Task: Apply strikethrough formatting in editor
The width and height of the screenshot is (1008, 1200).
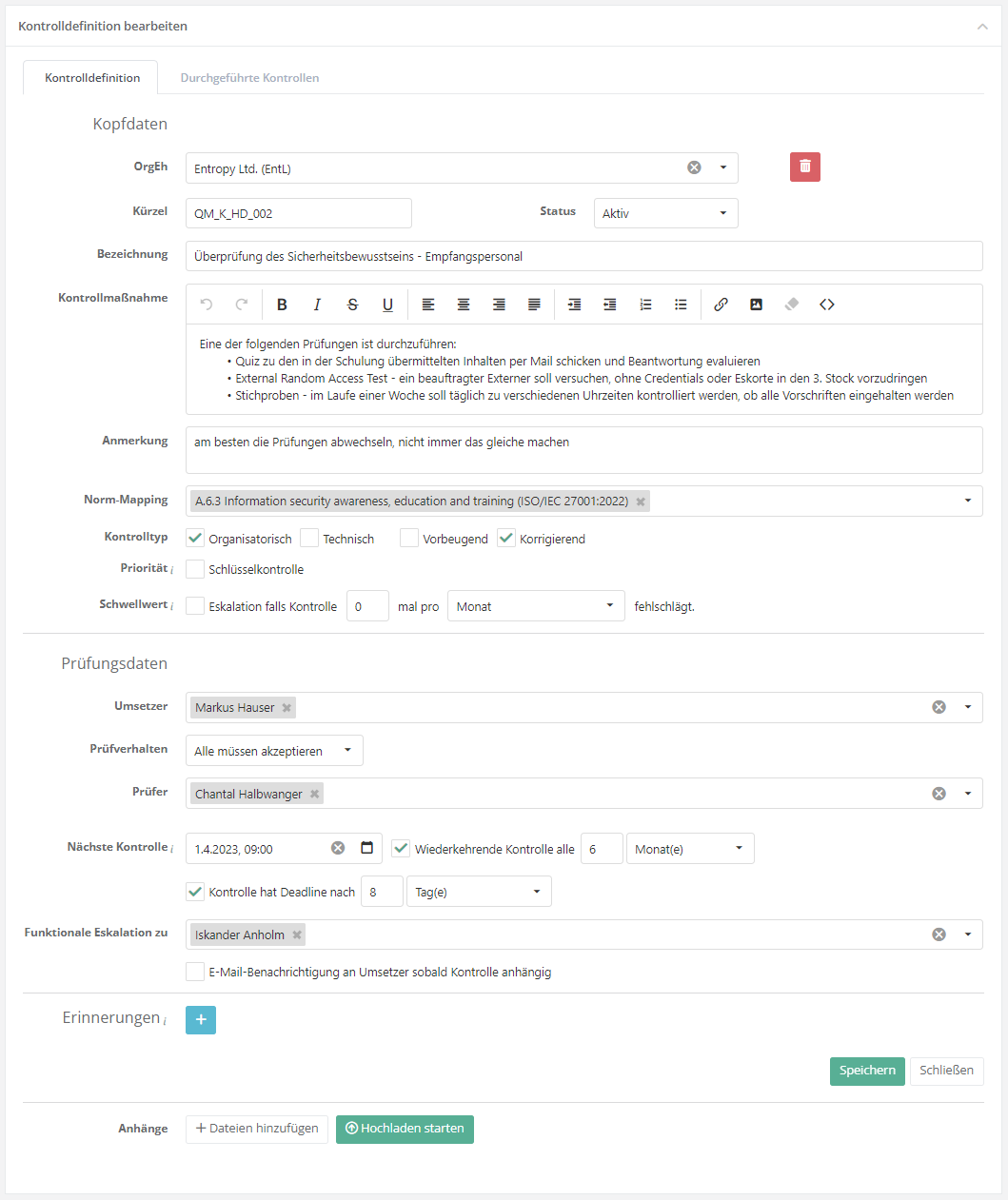Action: coord(352,305)
